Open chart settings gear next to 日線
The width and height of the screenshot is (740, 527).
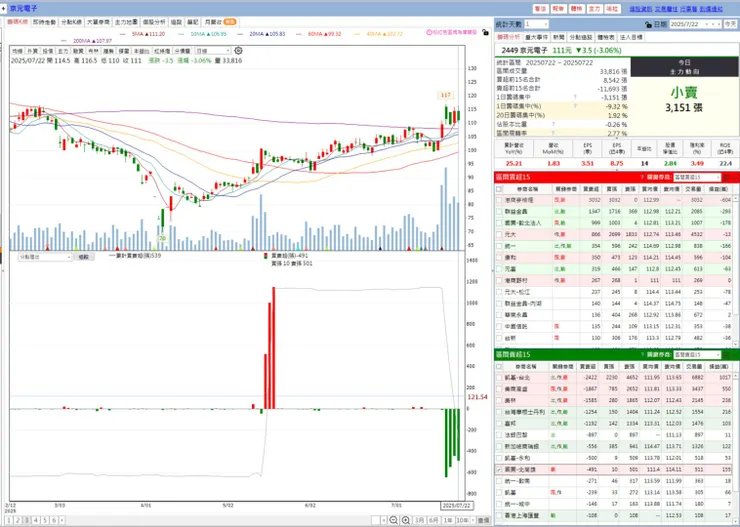pyautogui.click(x=238, y=50)
